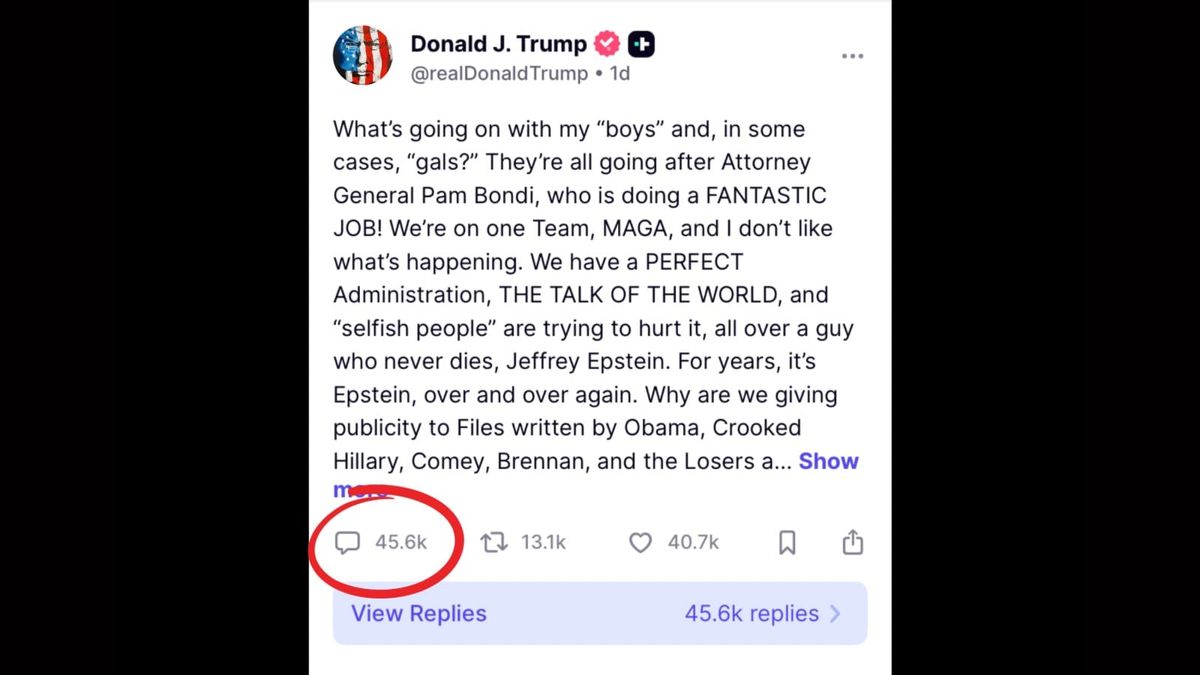The width and height of the screenshot is (1200, 675).
Task: Like the post using the heart icon
Action: point(640,541)
